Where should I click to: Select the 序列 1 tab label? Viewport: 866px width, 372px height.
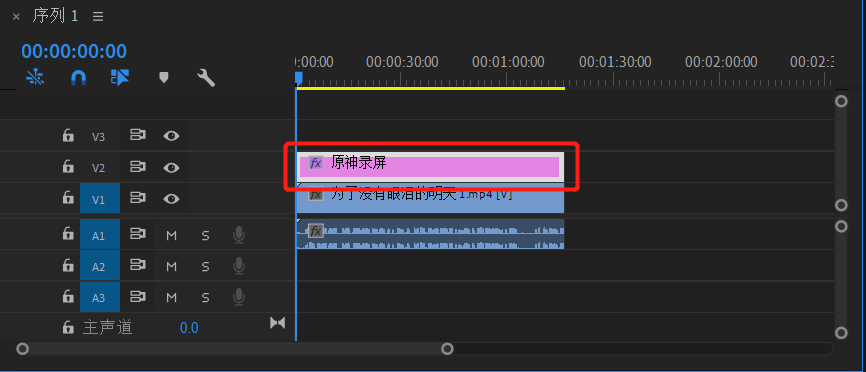click(x=55, y=16)
